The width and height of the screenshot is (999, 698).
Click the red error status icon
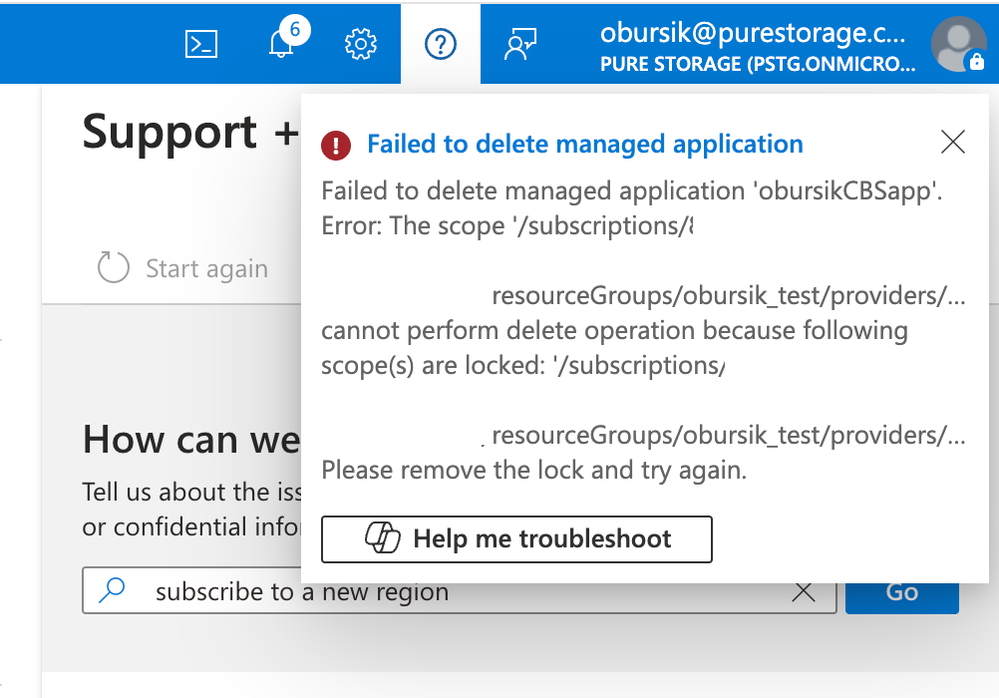click(336, 145)
